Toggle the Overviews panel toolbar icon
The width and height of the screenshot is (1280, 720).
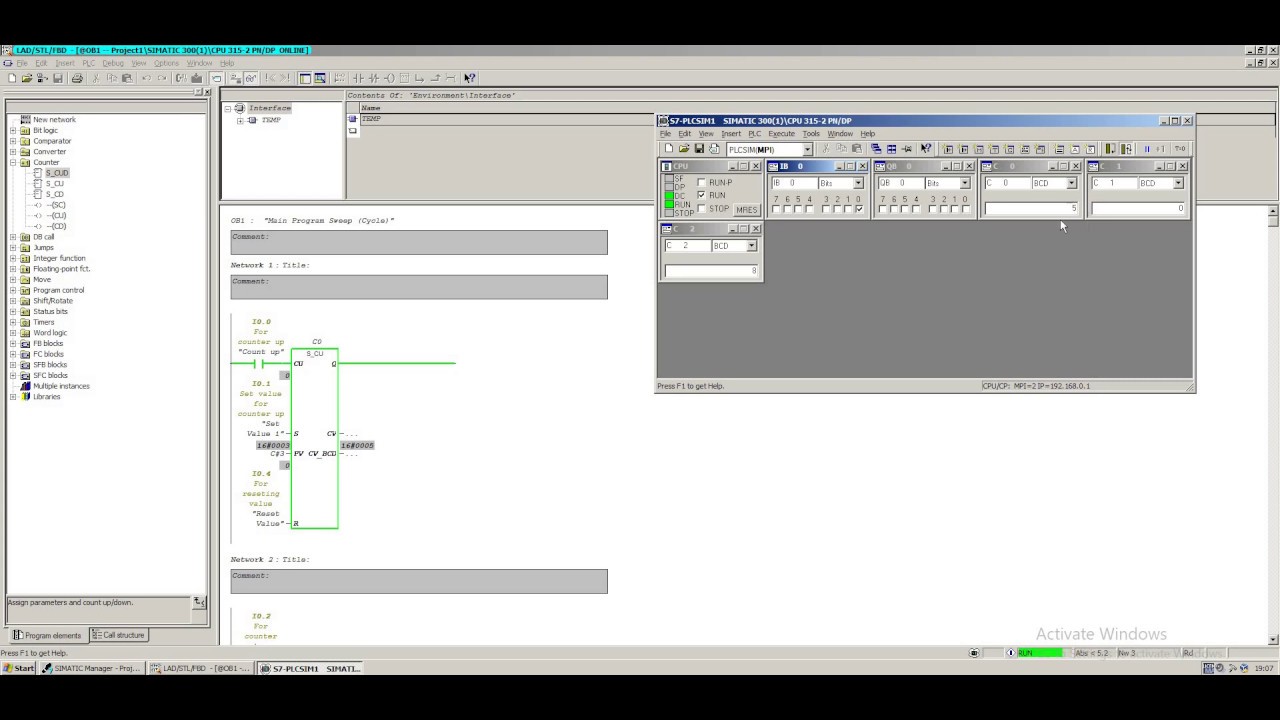305,78
